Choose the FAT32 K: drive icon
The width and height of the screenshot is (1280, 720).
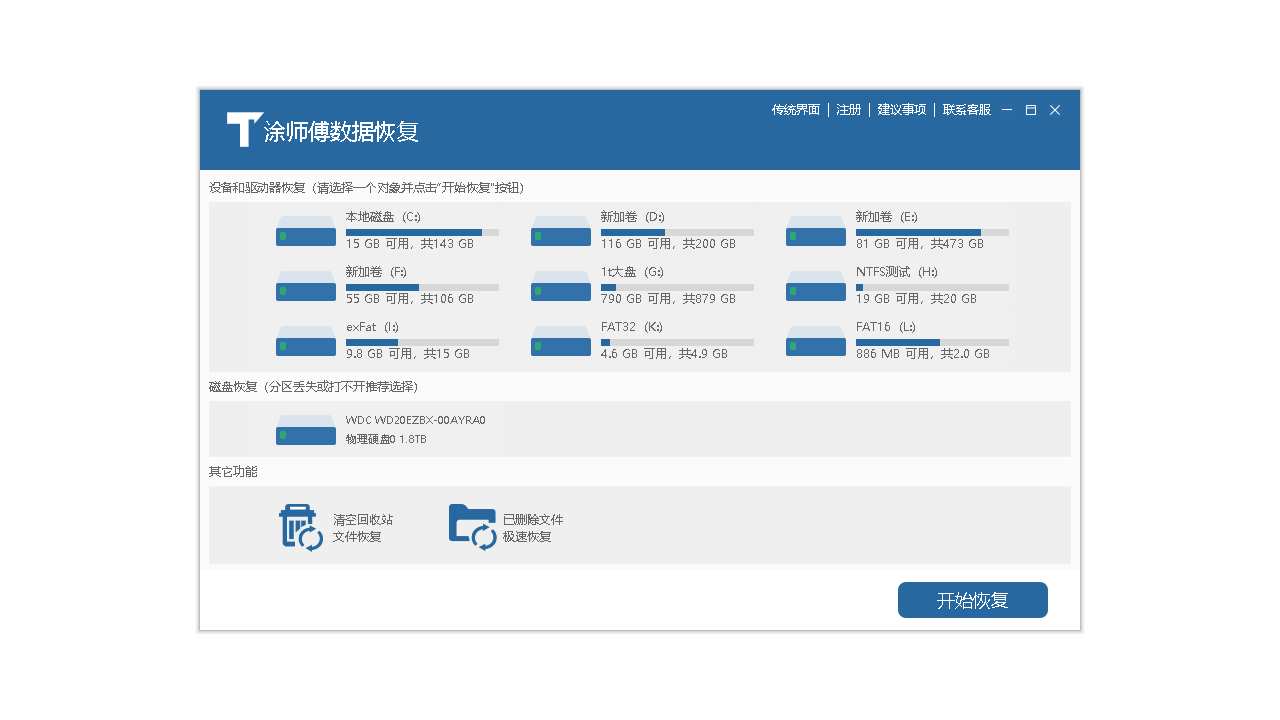coord(561,341)
